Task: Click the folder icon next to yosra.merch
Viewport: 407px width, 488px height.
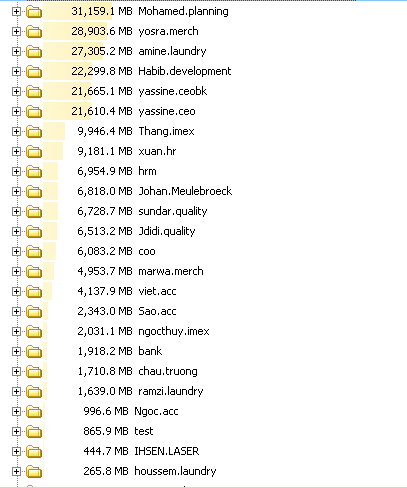Action: 34,32
